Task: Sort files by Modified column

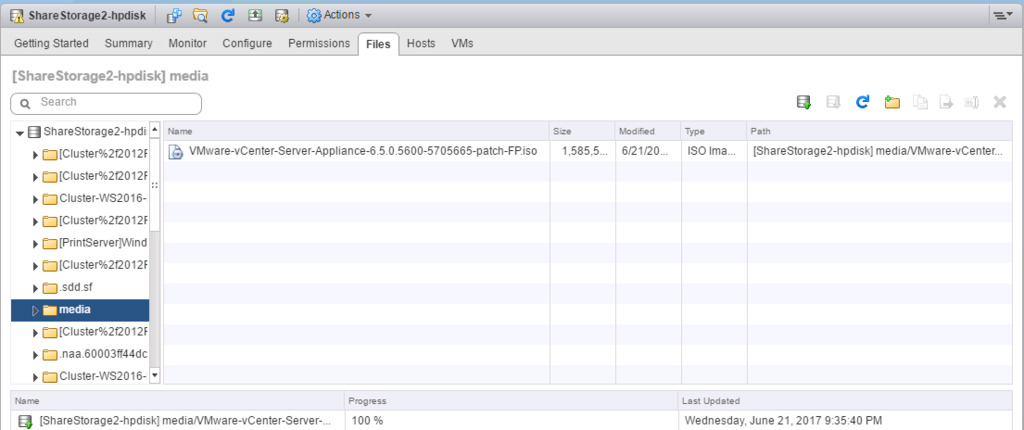Action: click(x=648, y=131)
